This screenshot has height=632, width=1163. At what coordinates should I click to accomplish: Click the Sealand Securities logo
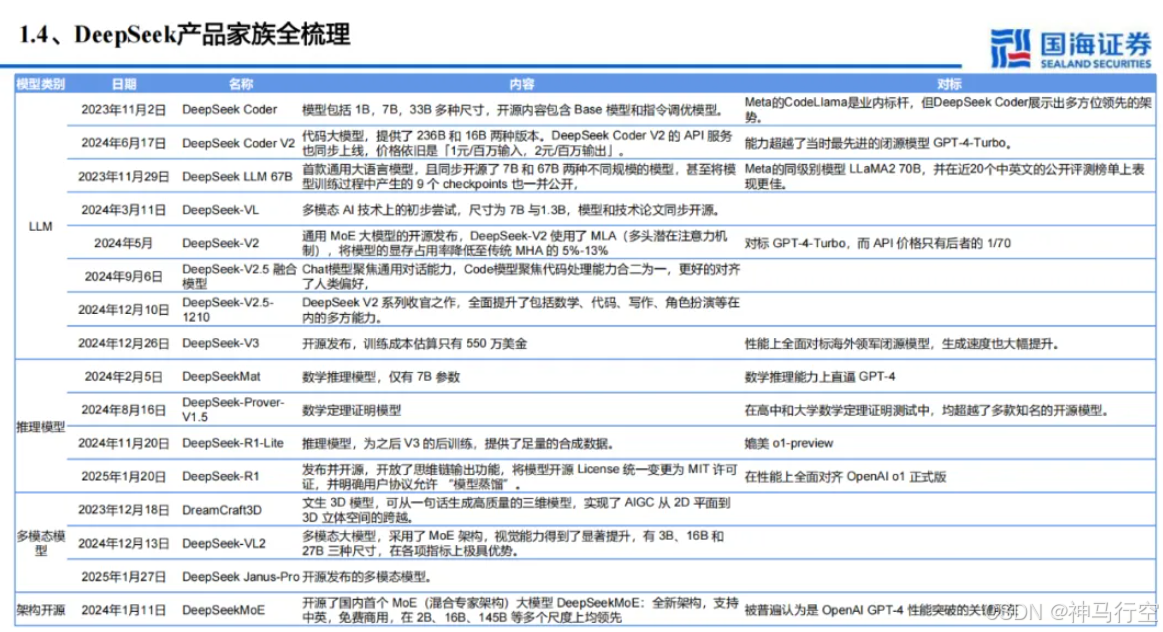click(x=1070, y=48)
